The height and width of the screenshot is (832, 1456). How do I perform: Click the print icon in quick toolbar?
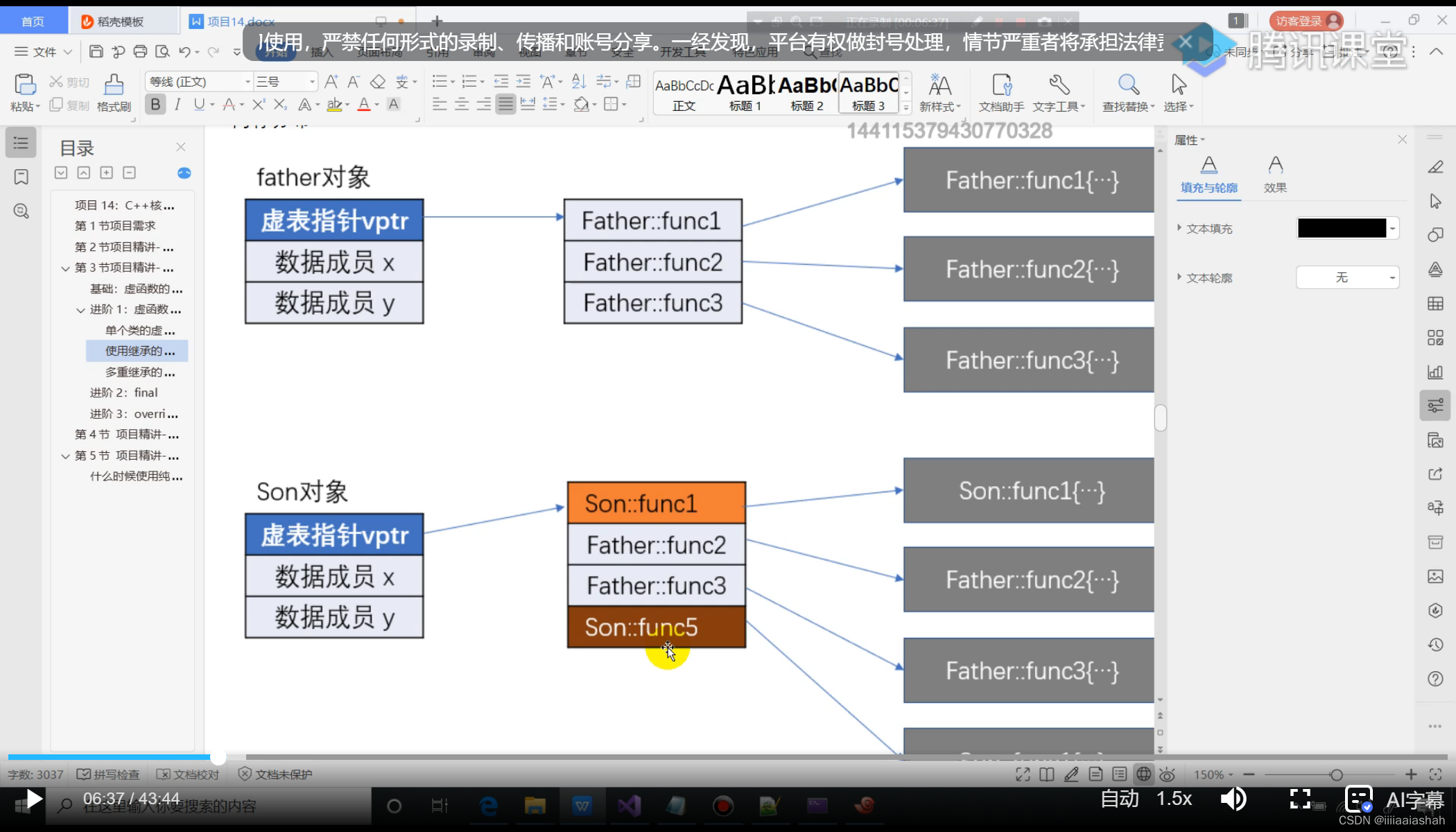coord(140,52)
